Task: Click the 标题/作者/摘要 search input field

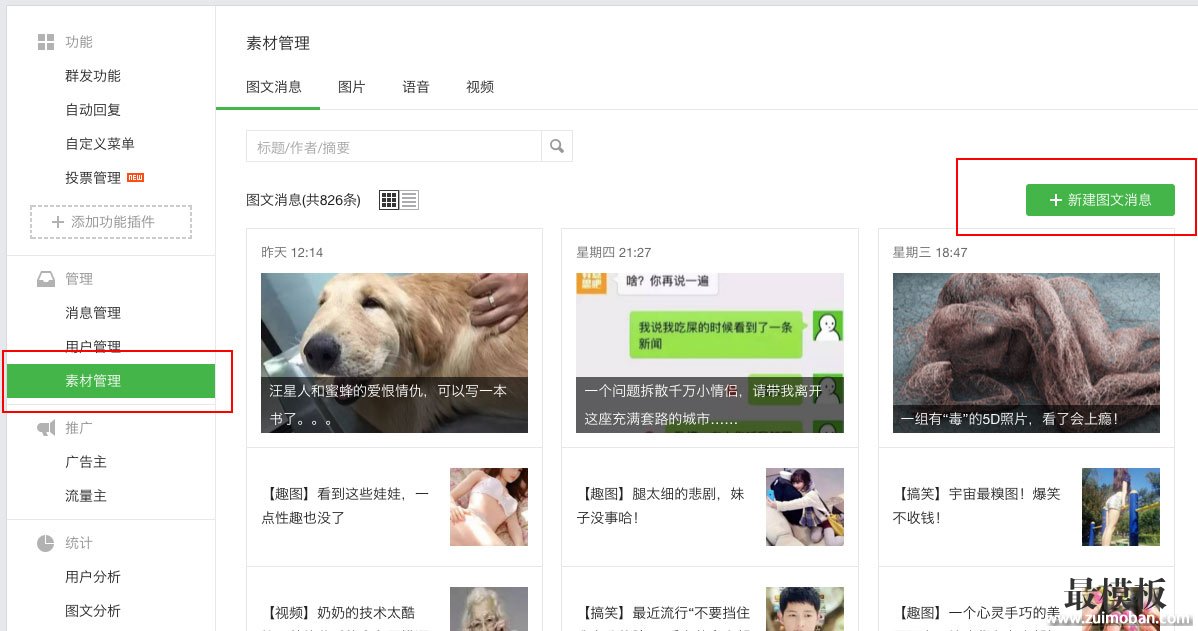Action: pyautogui.click(x=390, y=145)
